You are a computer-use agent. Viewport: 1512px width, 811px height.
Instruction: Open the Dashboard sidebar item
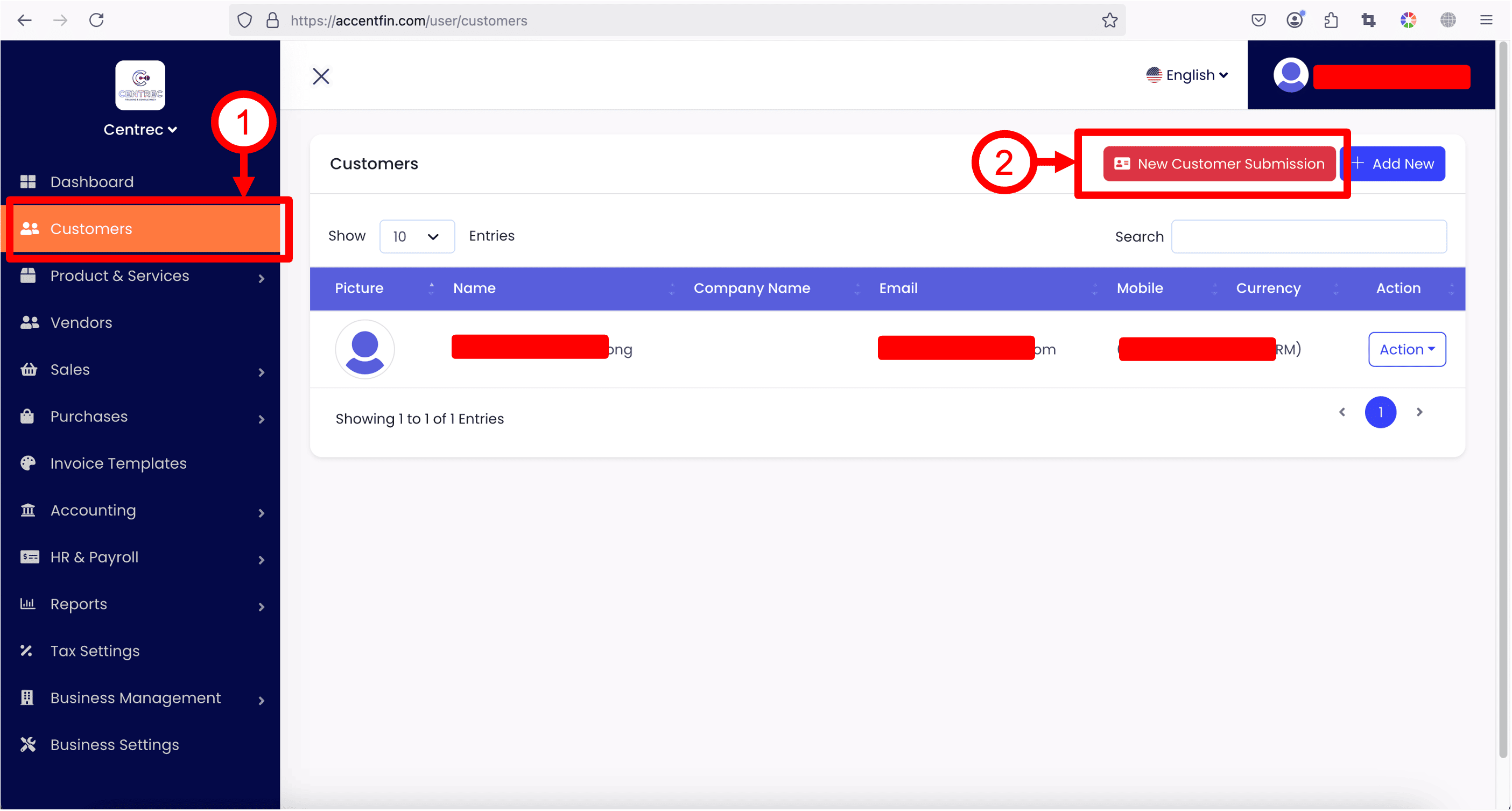pos(92,182)
